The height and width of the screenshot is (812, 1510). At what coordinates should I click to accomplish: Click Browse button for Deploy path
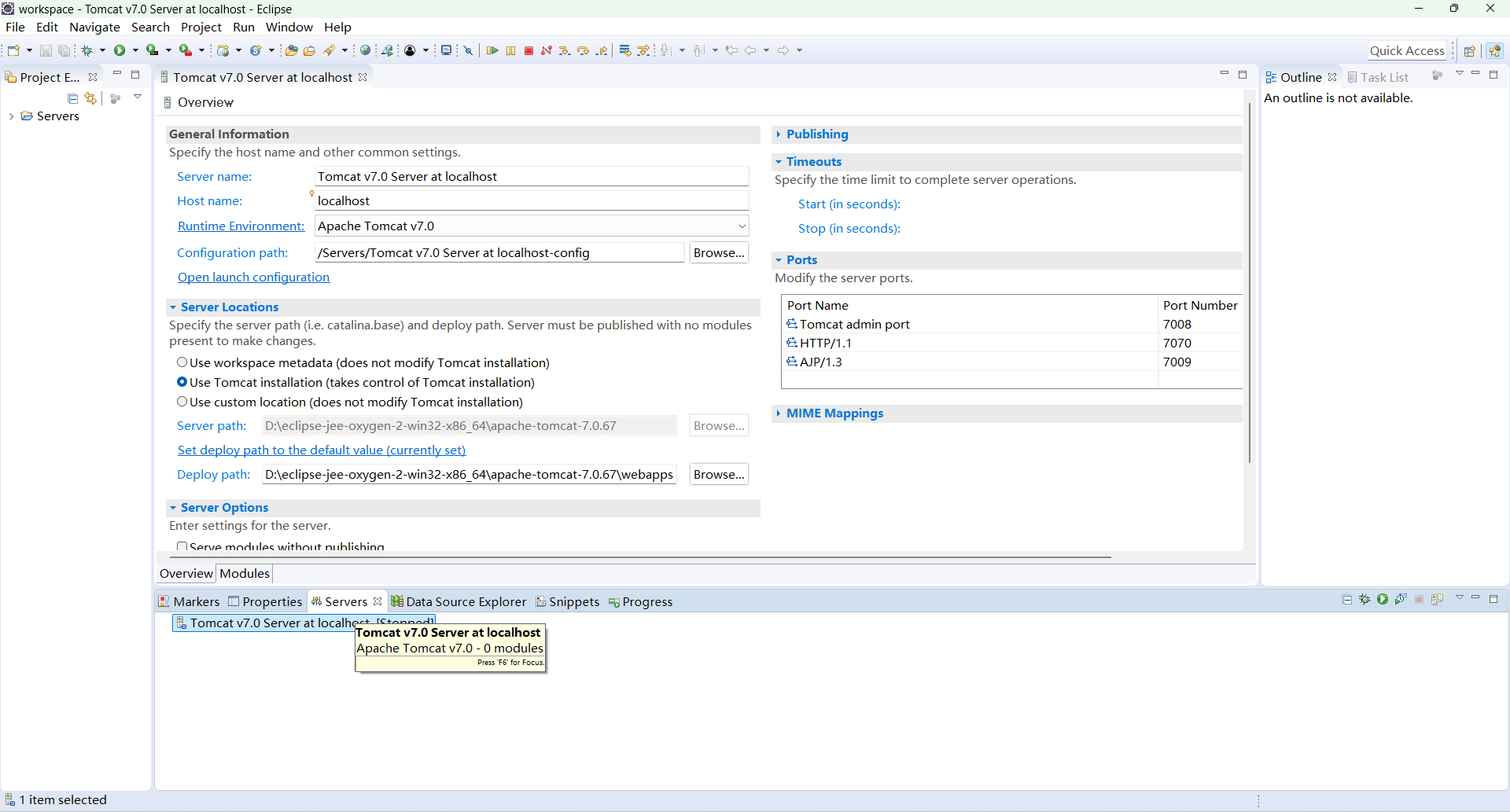pos(719,475)
